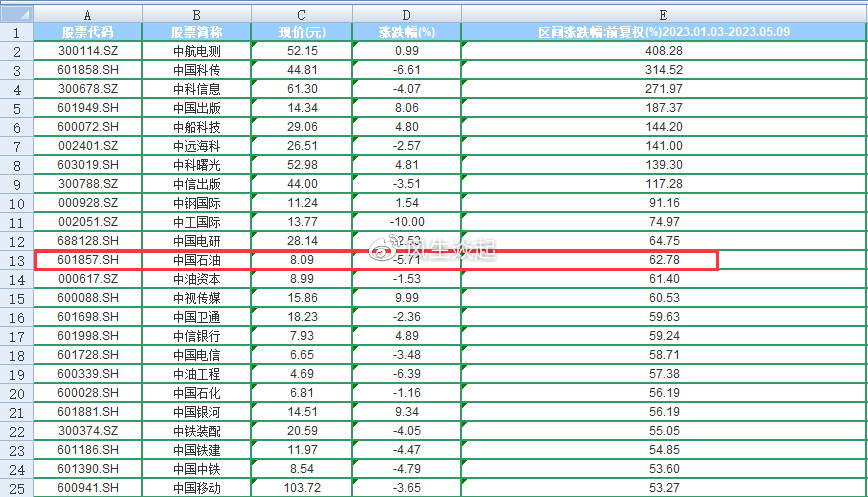Select cell with price 61.30
Image resolution: width=868 pixels, height=497 pixels.
(302, 89)
